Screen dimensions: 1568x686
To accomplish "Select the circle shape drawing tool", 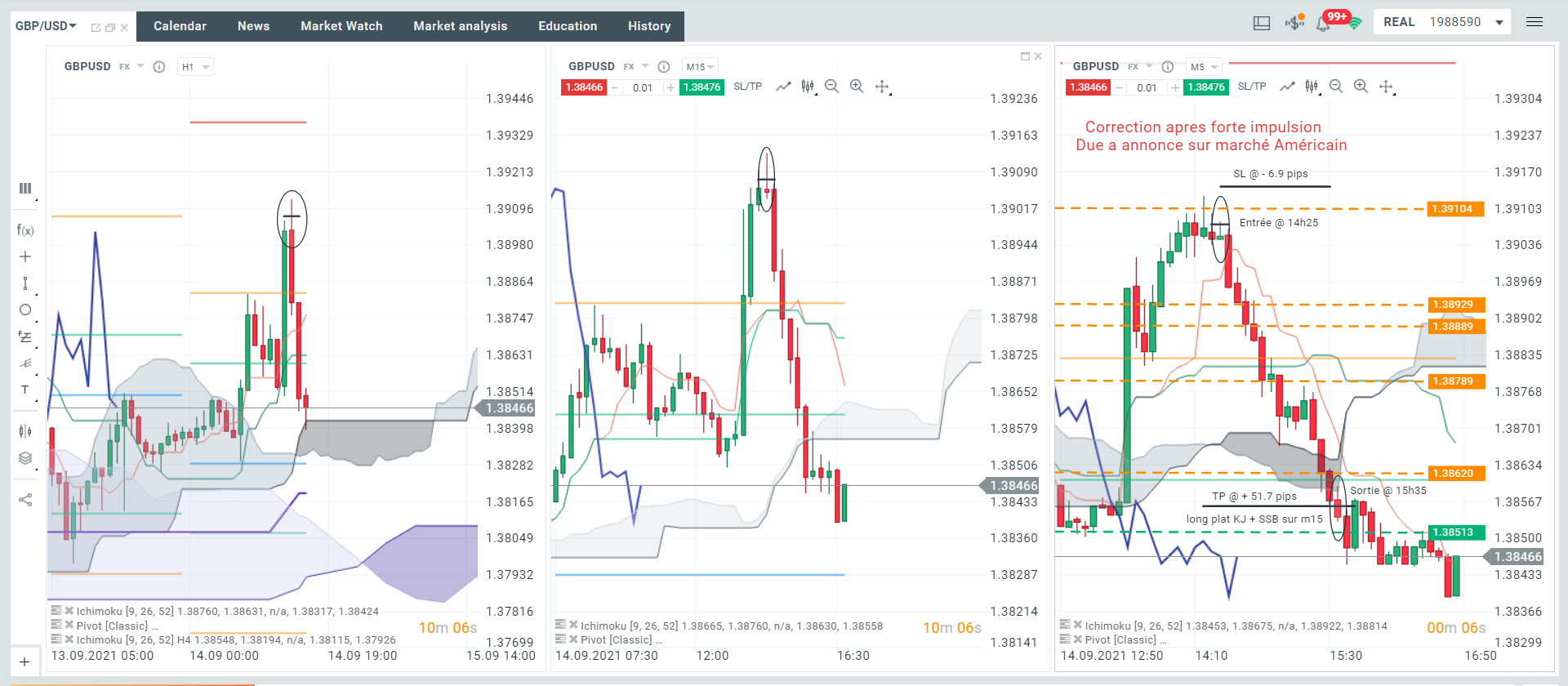I will 25,310.
